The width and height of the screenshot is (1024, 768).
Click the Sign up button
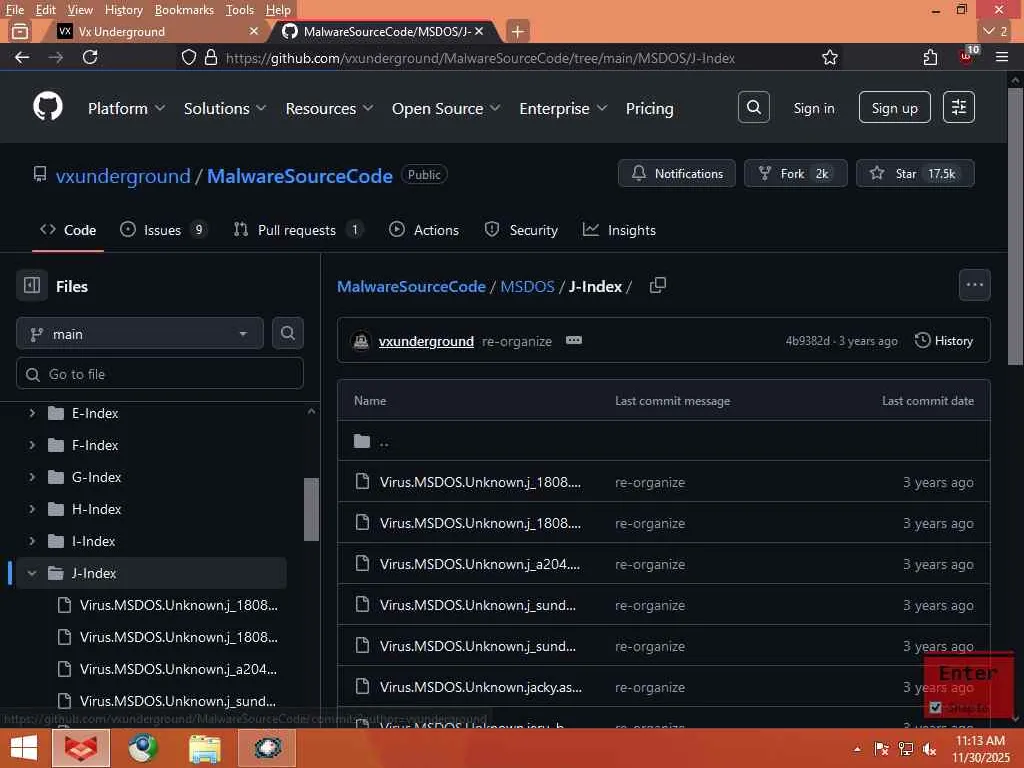click(x=894, y=108)
